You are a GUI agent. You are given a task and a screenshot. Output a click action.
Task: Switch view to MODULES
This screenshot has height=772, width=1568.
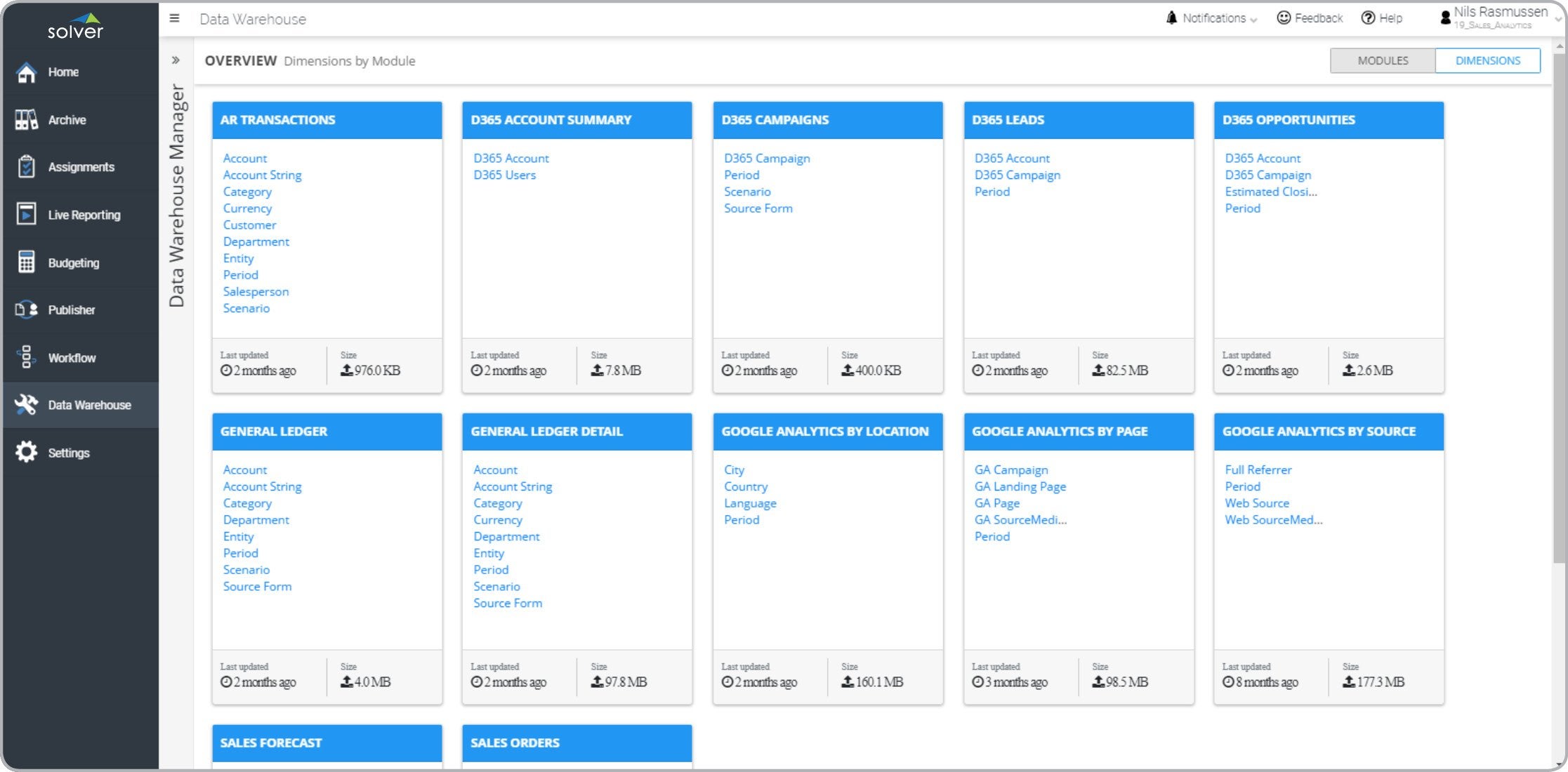coord(1382,60)
